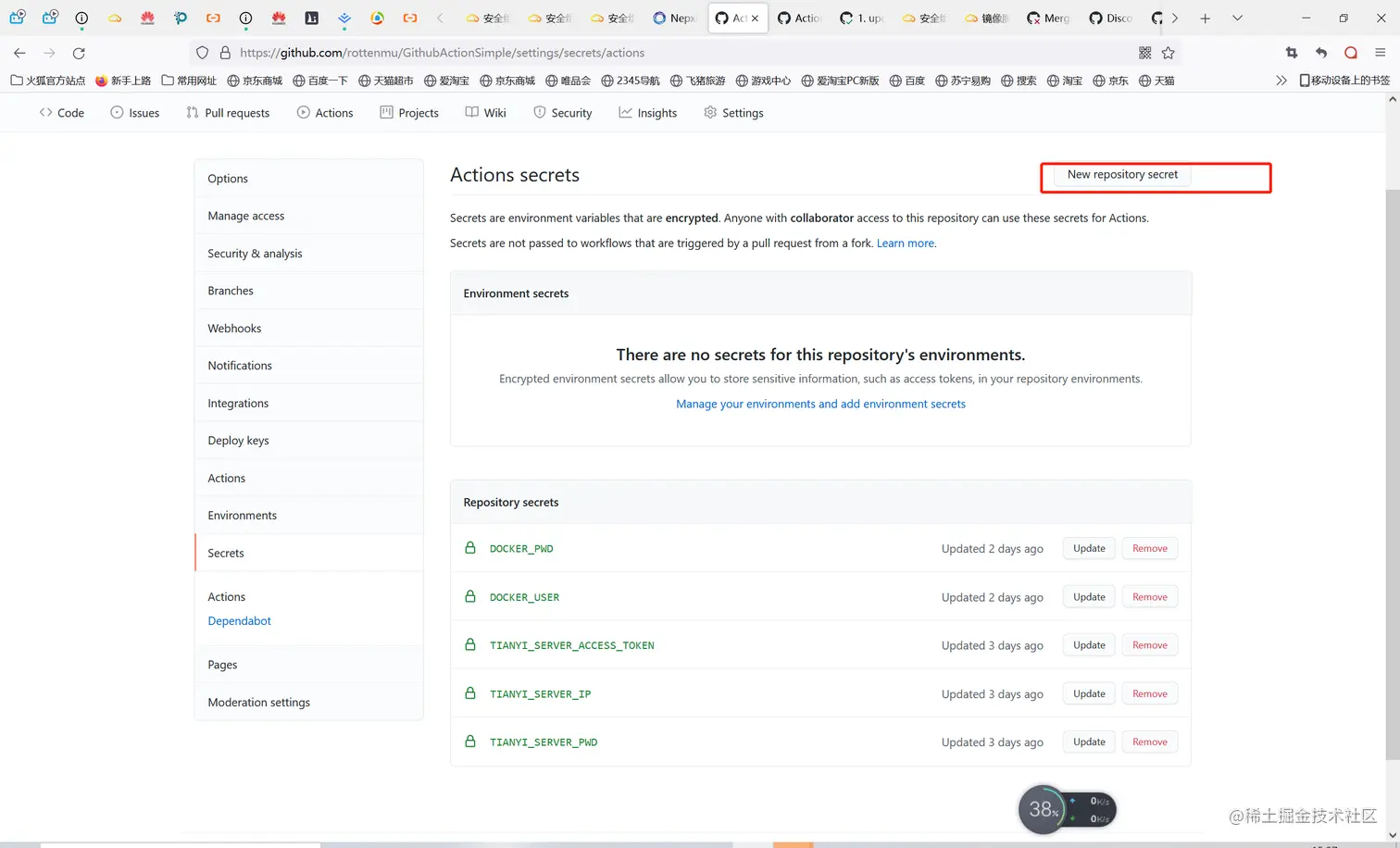Viewport: 1400px width, 848px height.
Task: Open Manage your environments and add environment secrets
Action: coord(820,404)
